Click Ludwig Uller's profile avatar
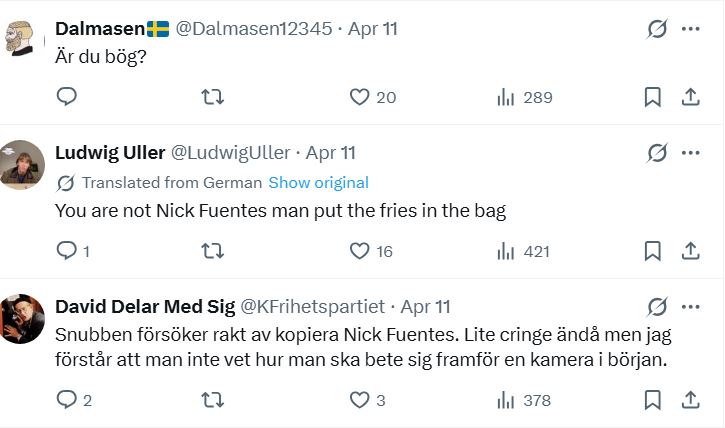The image size is (725, 428). [x=23, y=166]
